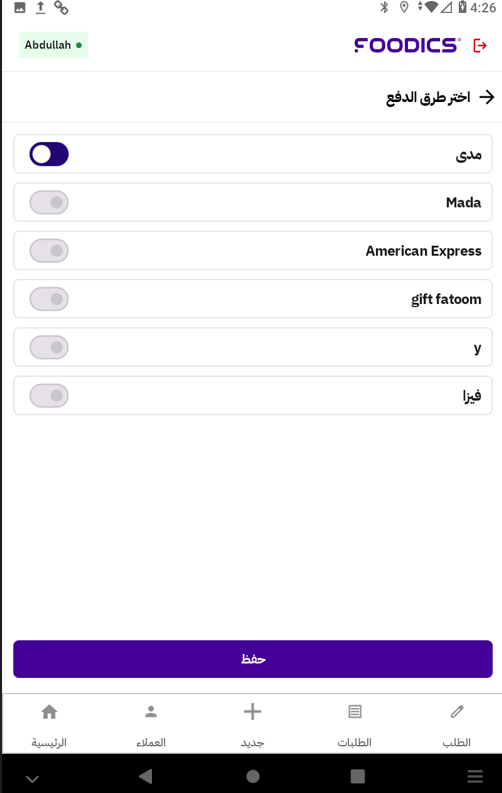Tap the pencil order icon
The image size is (502, 793).
[457, 712]
